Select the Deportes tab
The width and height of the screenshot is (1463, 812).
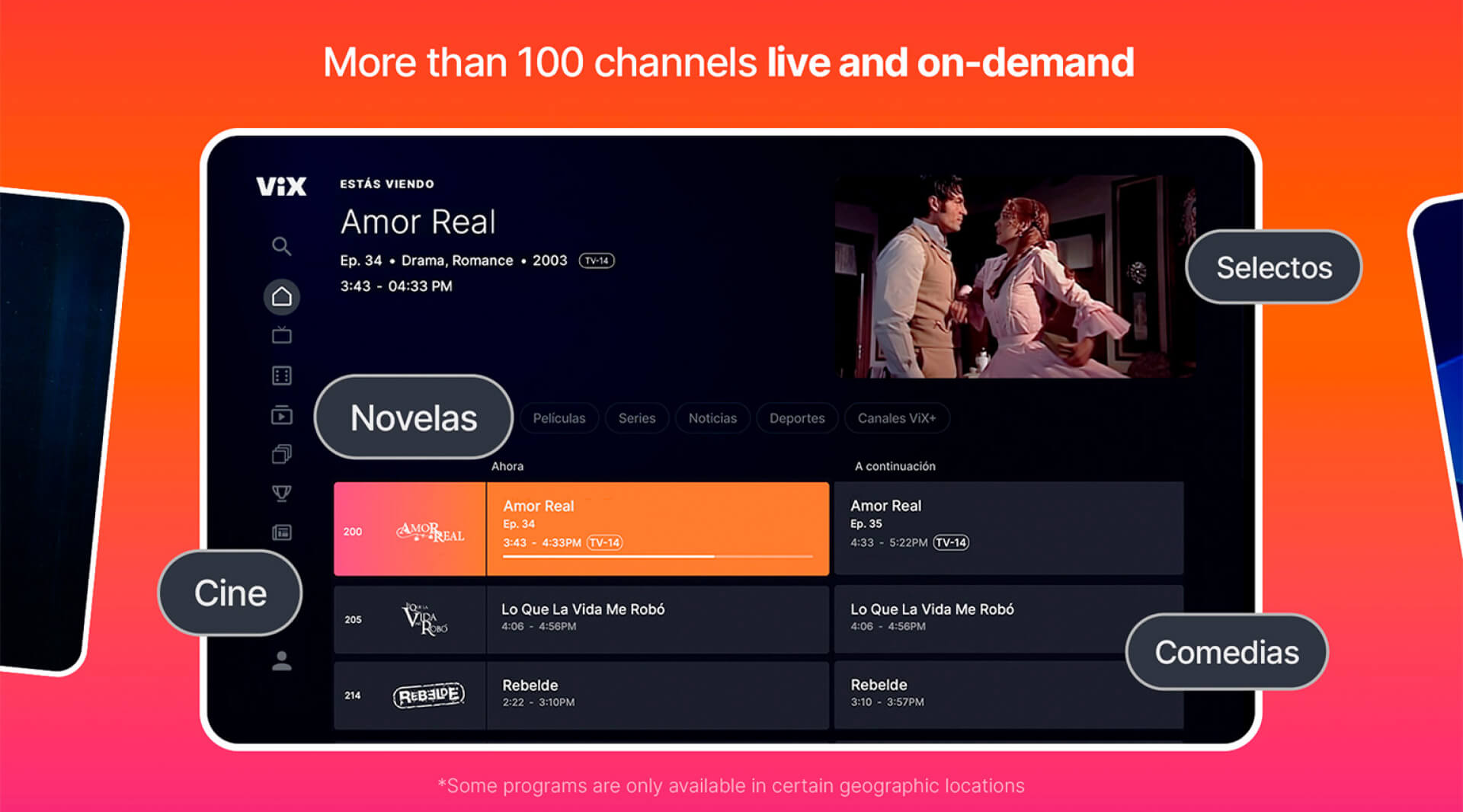(x=796, y=418)
